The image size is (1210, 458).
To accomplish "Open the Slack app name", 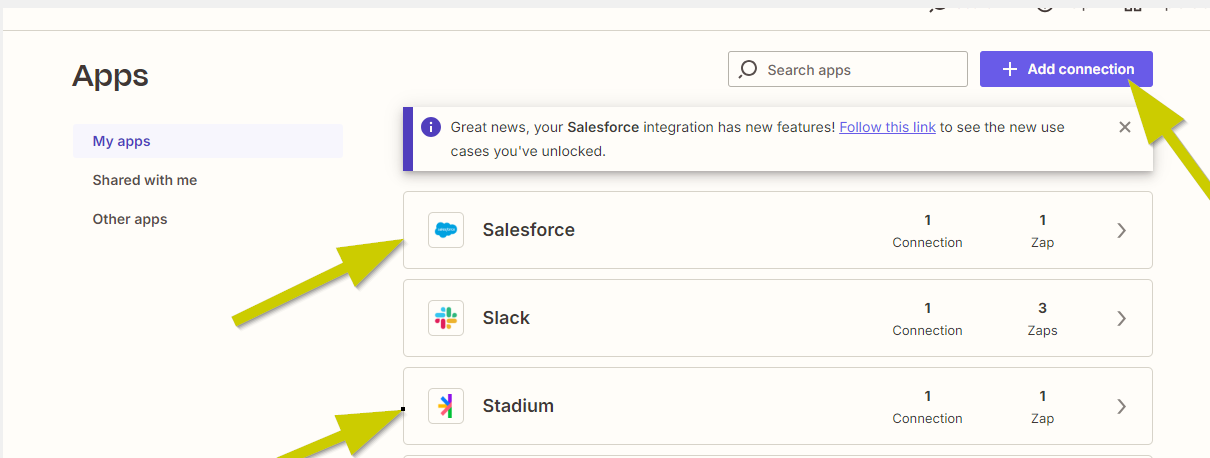I will pyautogui.click(x=506, y=318).
